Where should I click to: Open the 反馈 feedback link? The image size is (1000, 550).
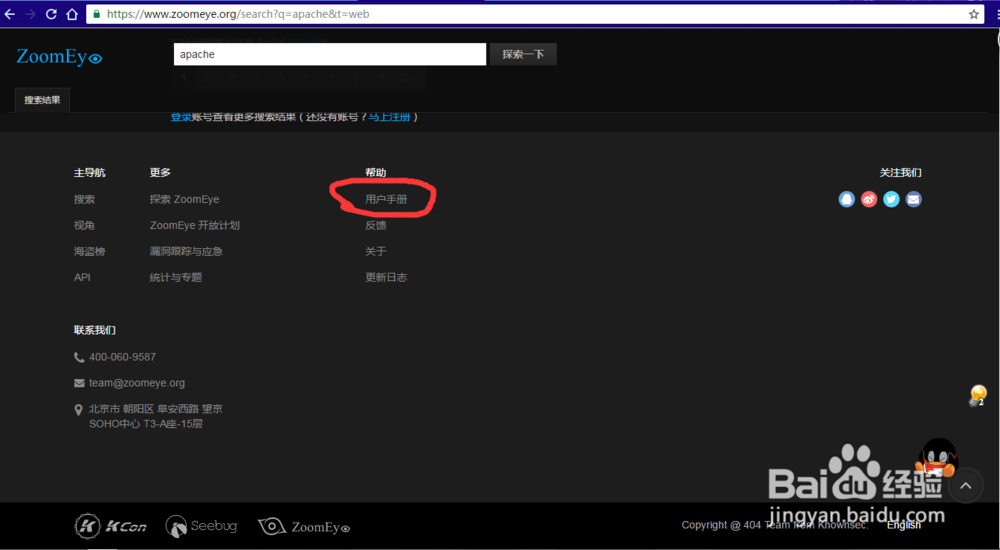tap(376, 225)
